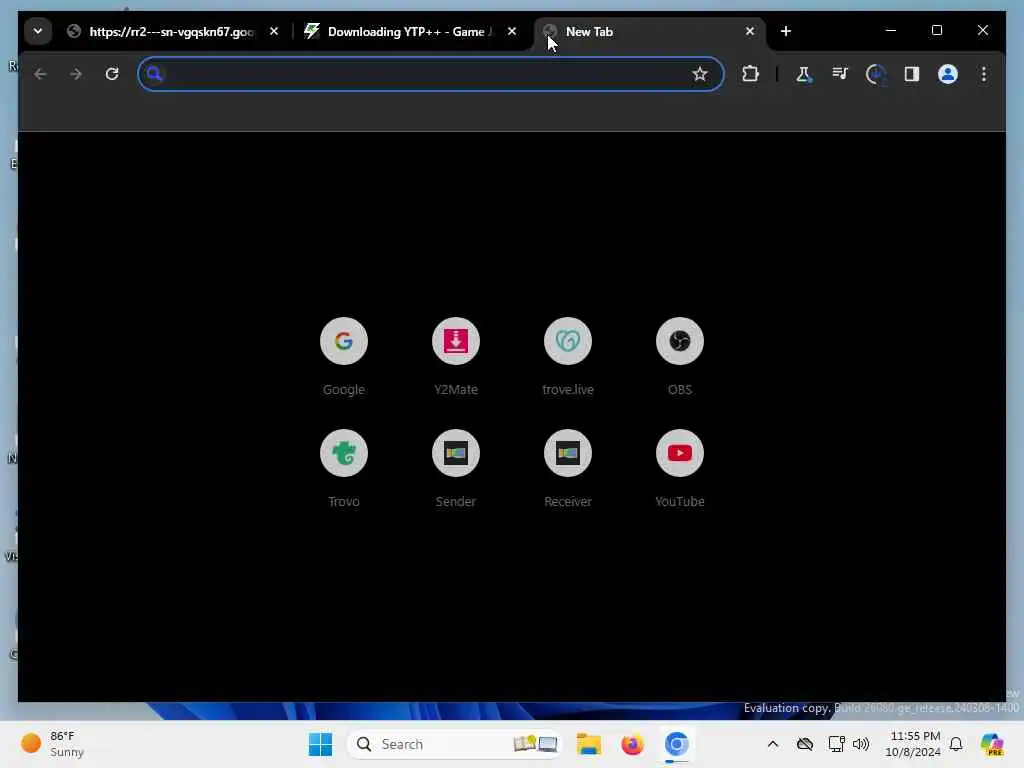Open File Explorer from taskbar

click(x=588, y=744)
